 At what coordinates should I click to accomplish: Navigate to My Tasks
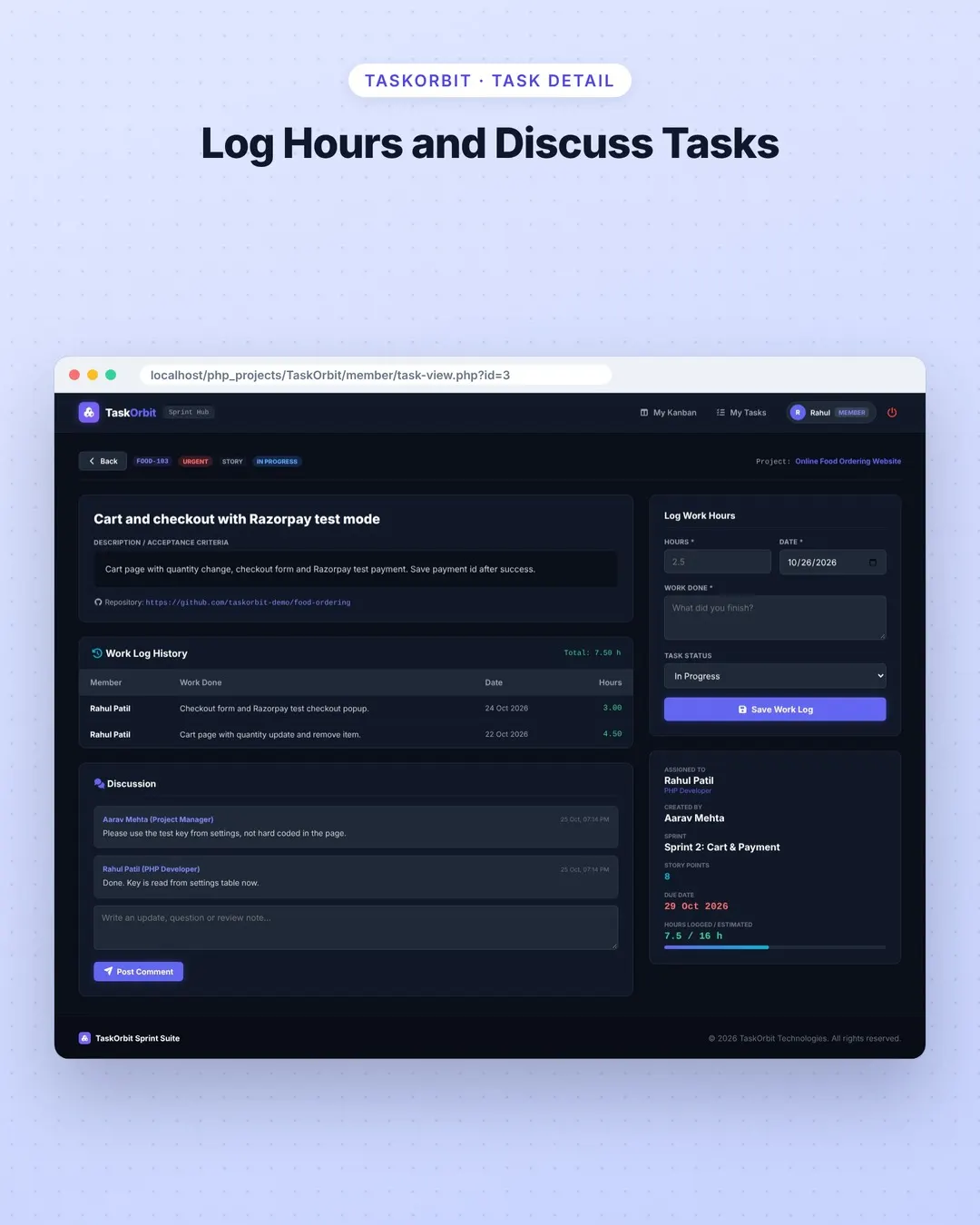(741, 413)
